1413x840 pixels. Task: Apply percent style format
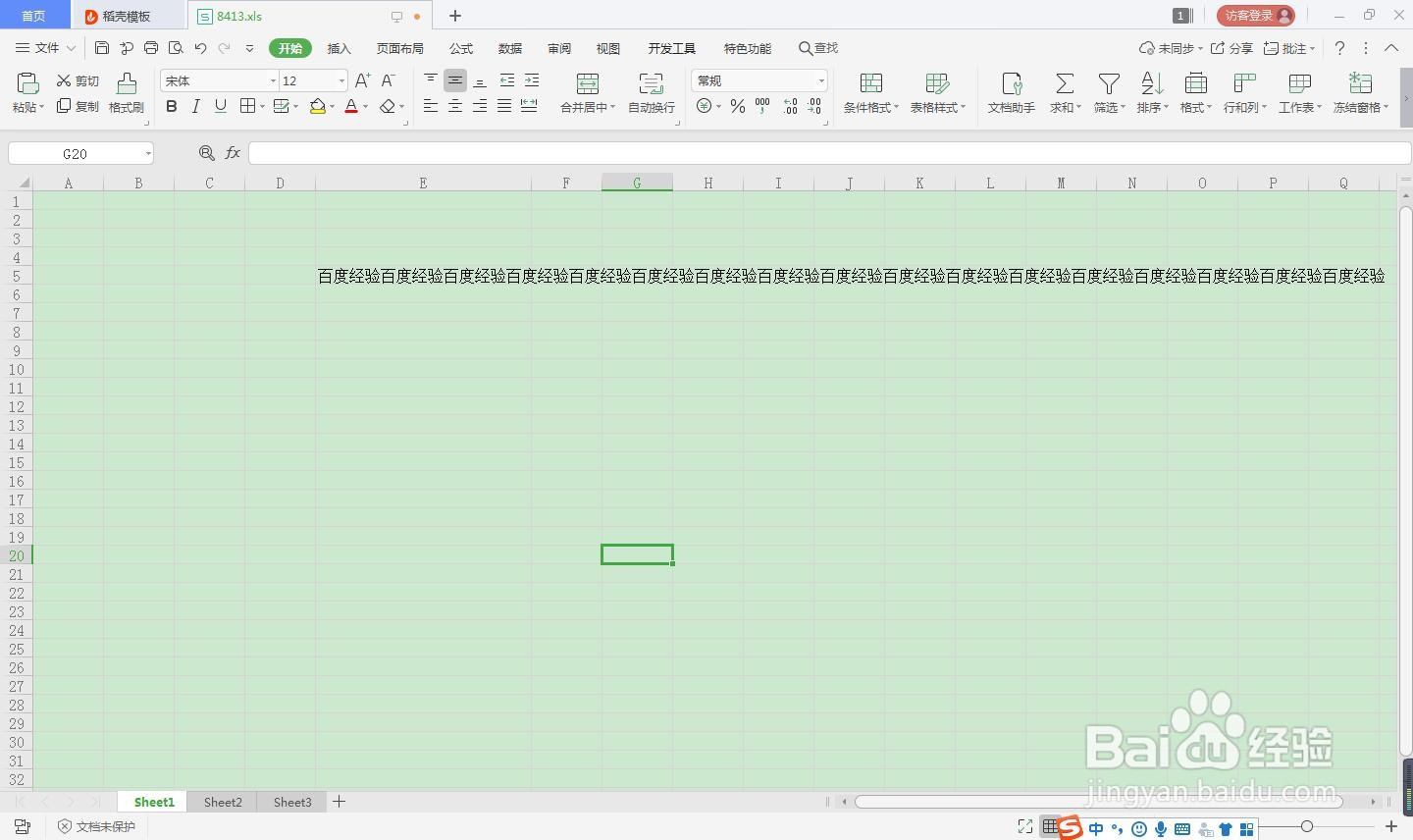(738, 106)
